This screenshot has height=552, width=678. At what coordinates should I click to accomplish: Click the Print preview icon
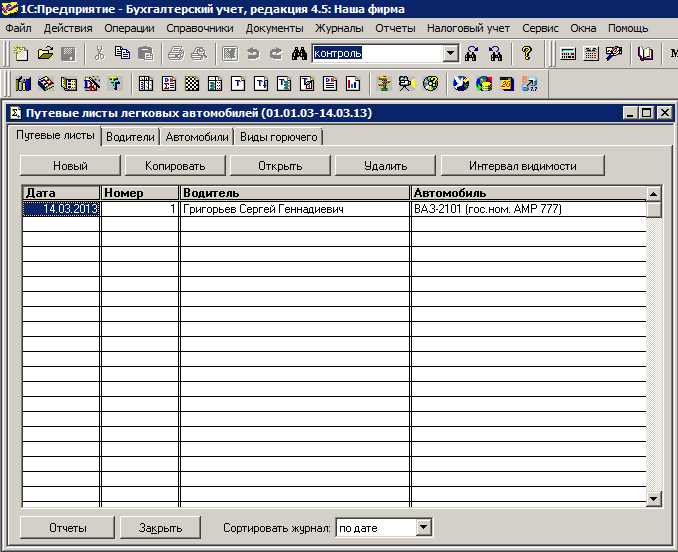(199, 54)
